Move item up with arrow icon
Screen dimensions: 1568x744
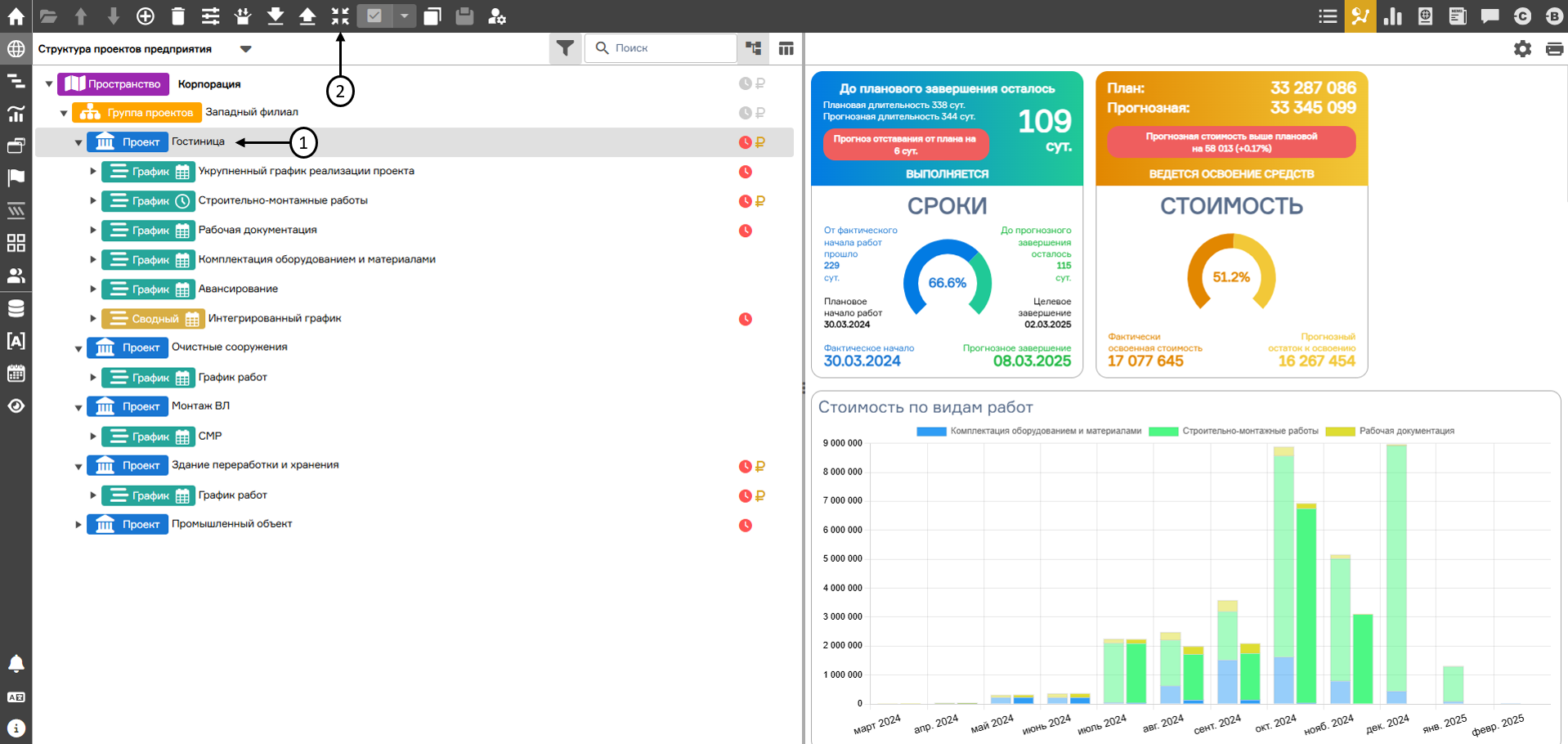point(81,16)
